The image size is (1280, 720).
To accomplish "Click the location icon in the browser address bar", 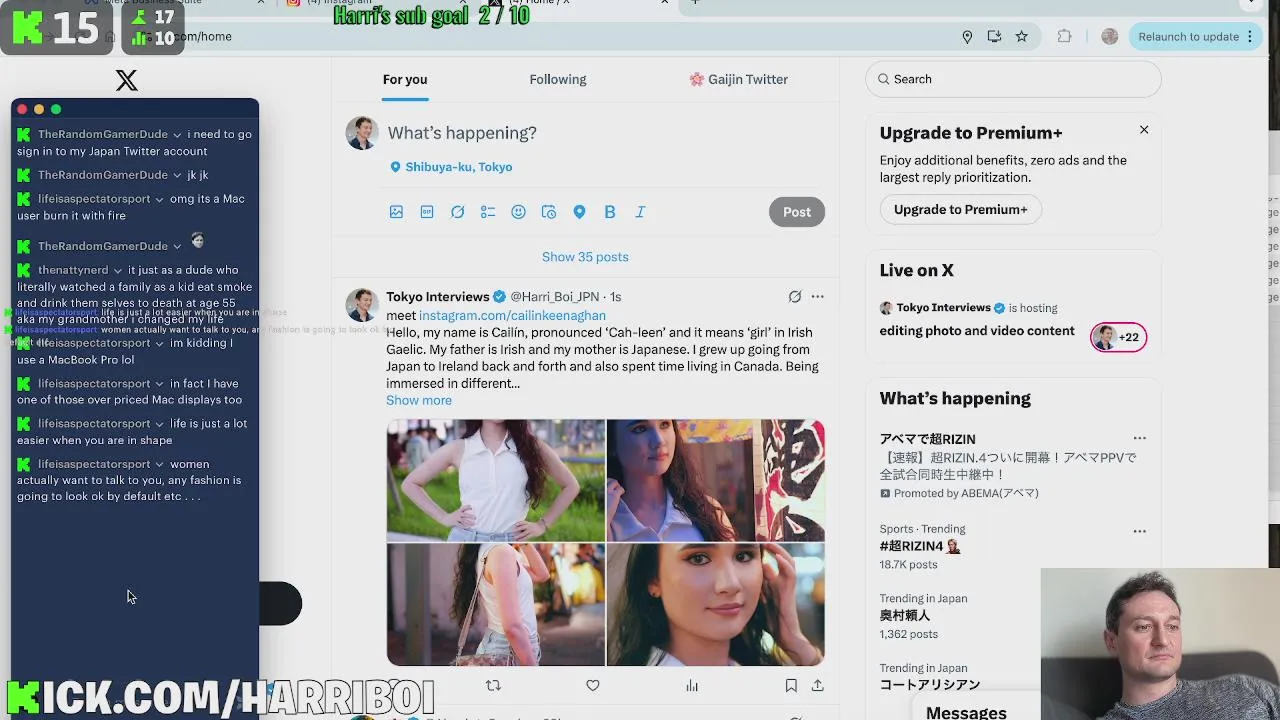I will point(967,37).
